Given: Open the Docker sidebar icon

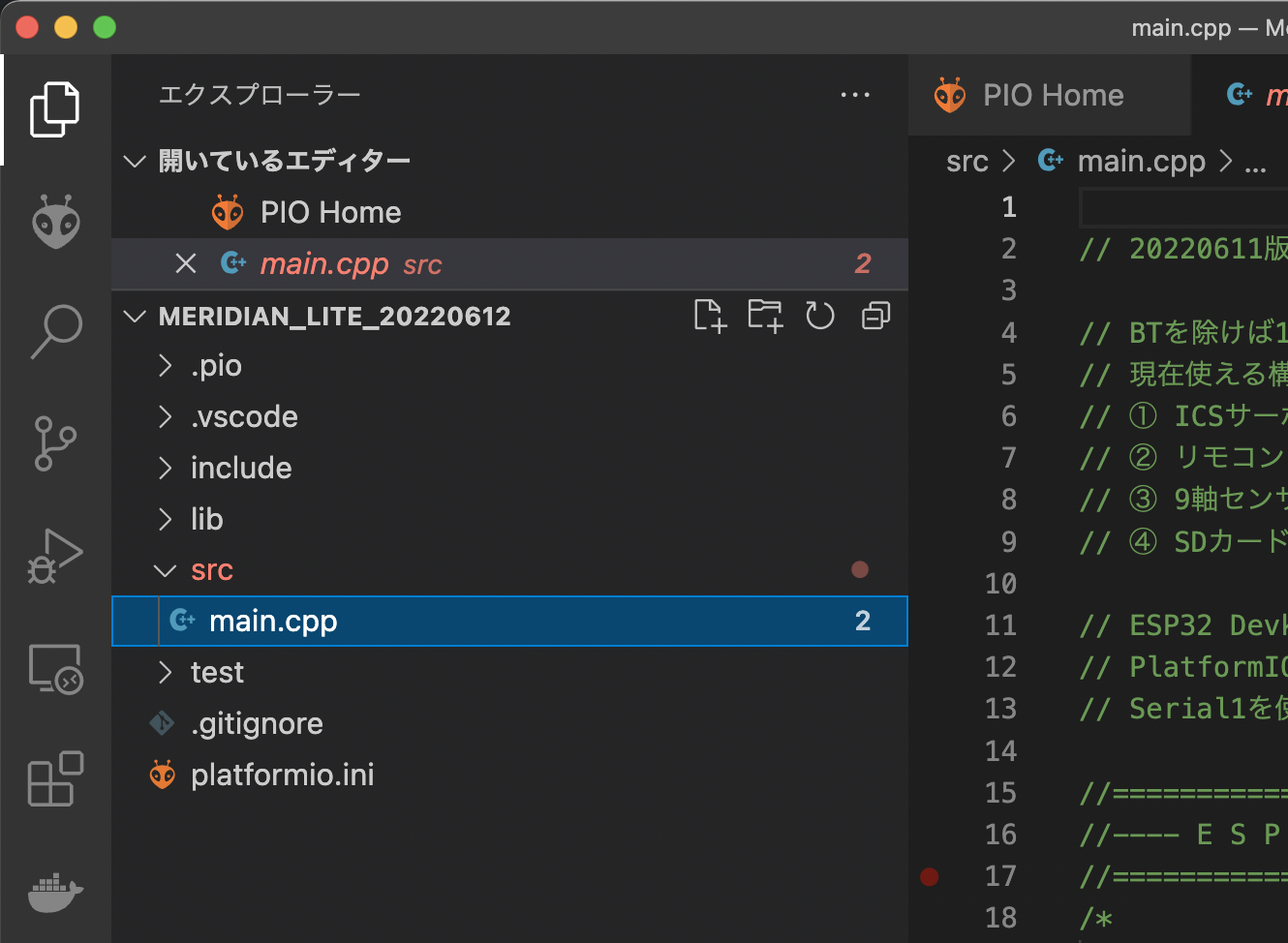Looking at the screenshot, I should 55,893.
